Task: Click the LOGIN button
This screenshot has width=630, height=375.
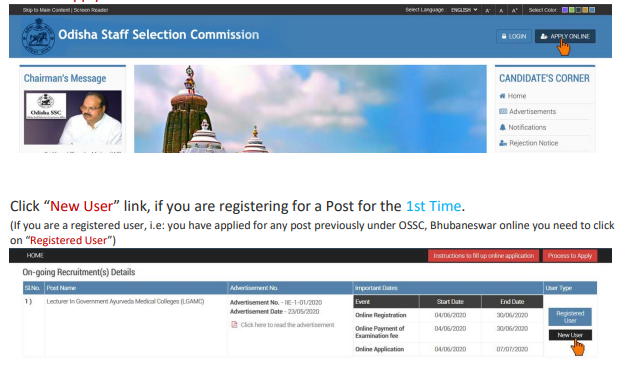Action: 513,36
